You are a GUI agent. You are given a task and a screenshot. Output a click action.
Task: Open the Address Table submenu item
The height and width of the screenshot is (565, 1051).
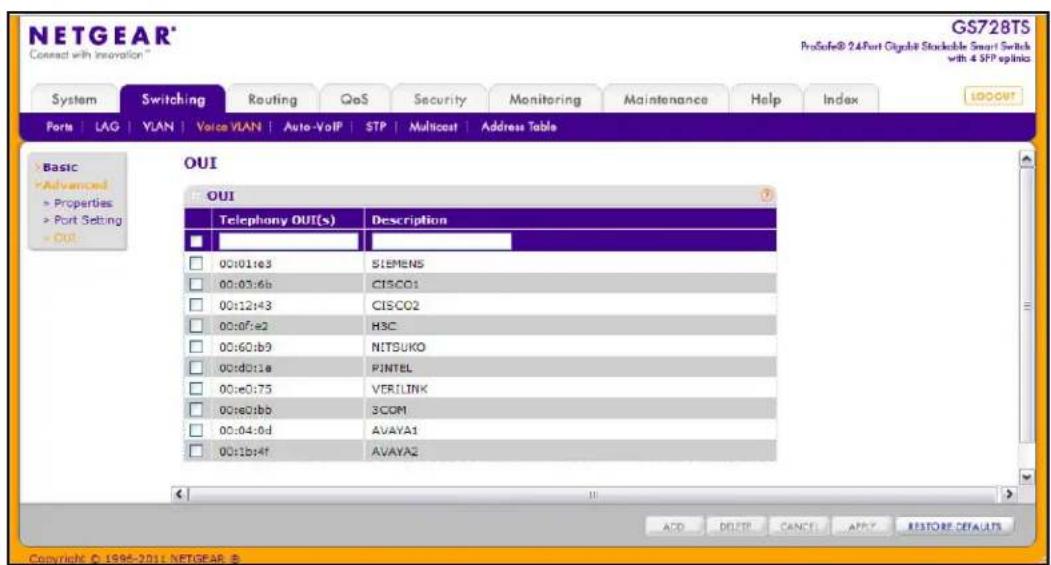click(x=519, y=127)
